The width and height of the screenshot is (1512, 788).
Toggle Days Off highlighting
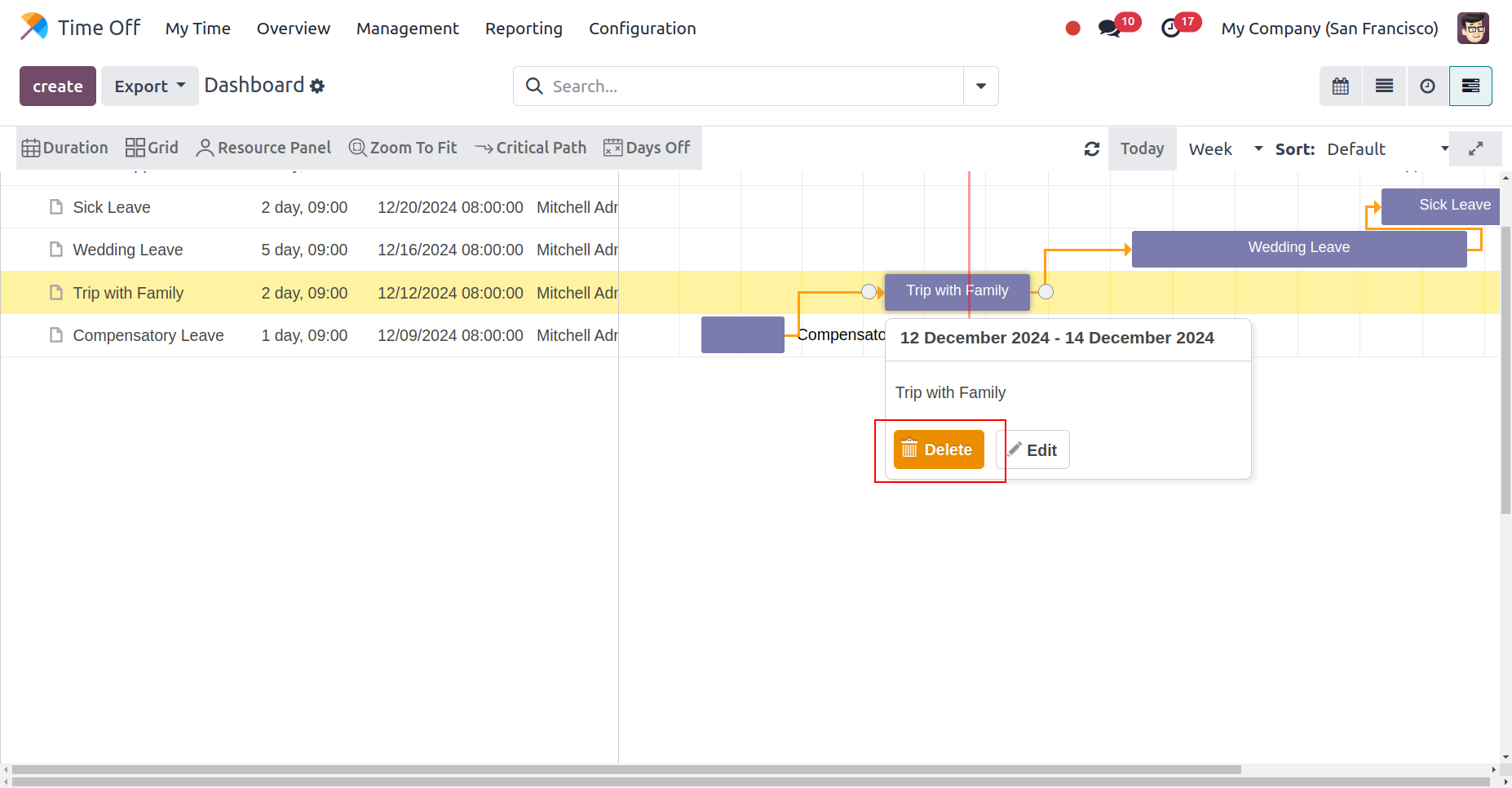[x=647, y=148]
